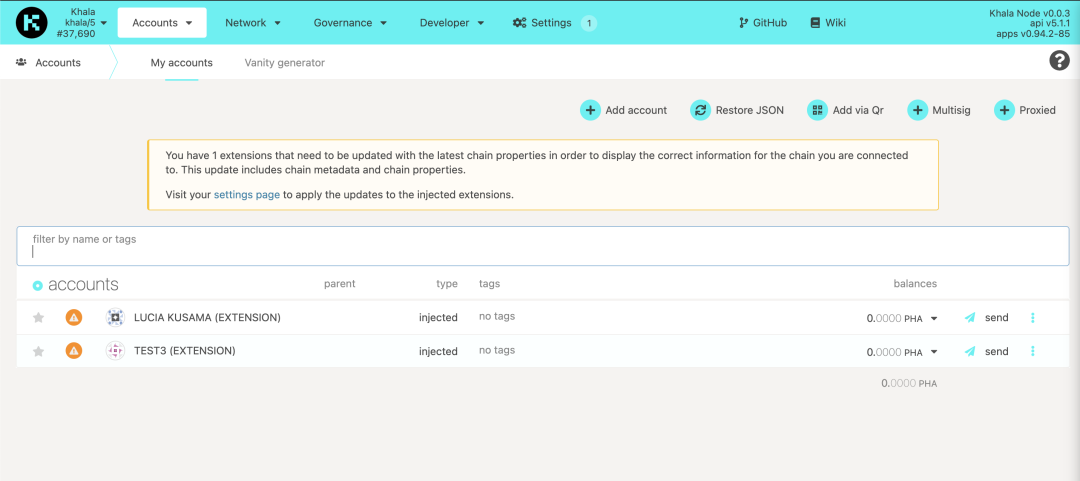Click the Restore JSON button
This screenshot has width=1080, height=481.
[x=737, y=110]
